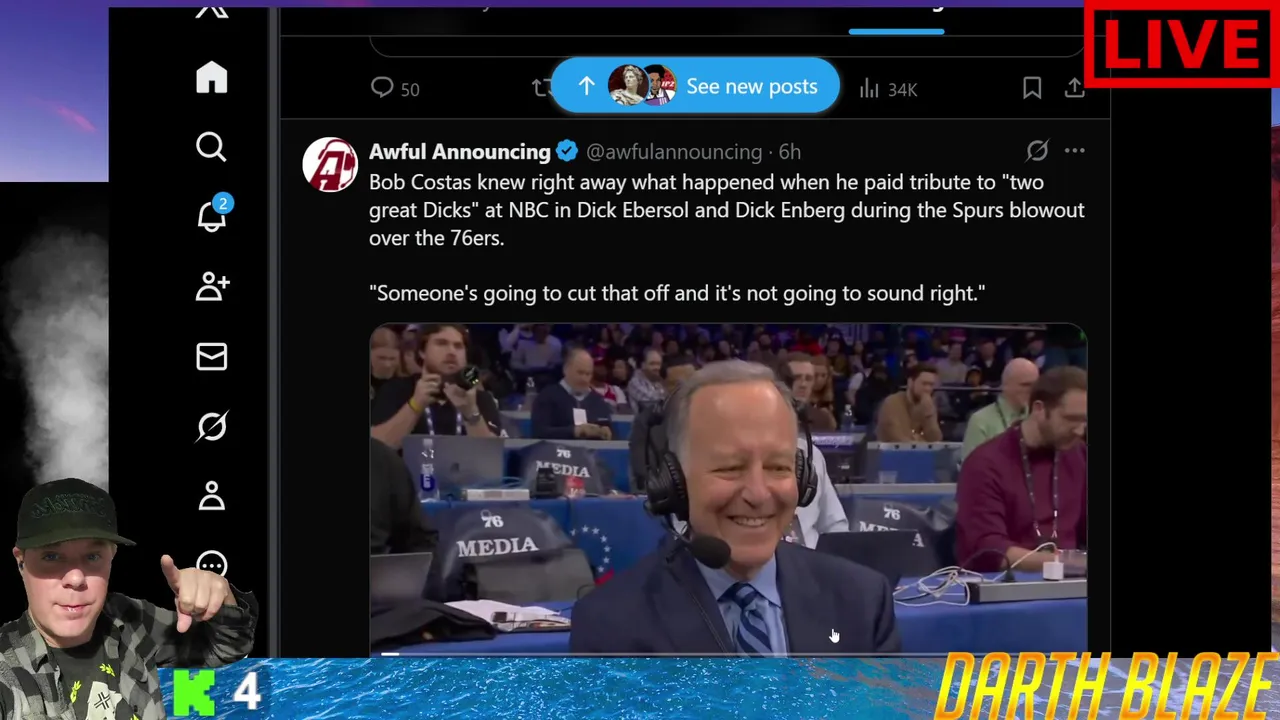Screen dimensions: 1280x720
Task: Click See new posts pill button
Action: [x=695, y=86]
